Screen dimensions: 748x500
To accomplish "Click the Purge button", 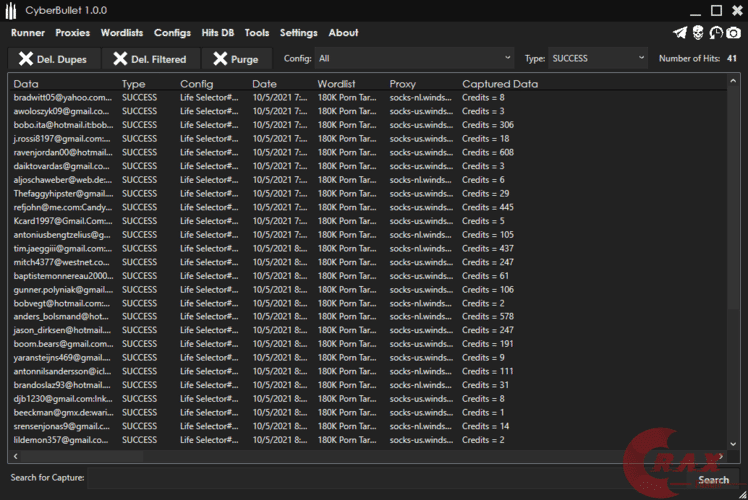I will point(237,59).
